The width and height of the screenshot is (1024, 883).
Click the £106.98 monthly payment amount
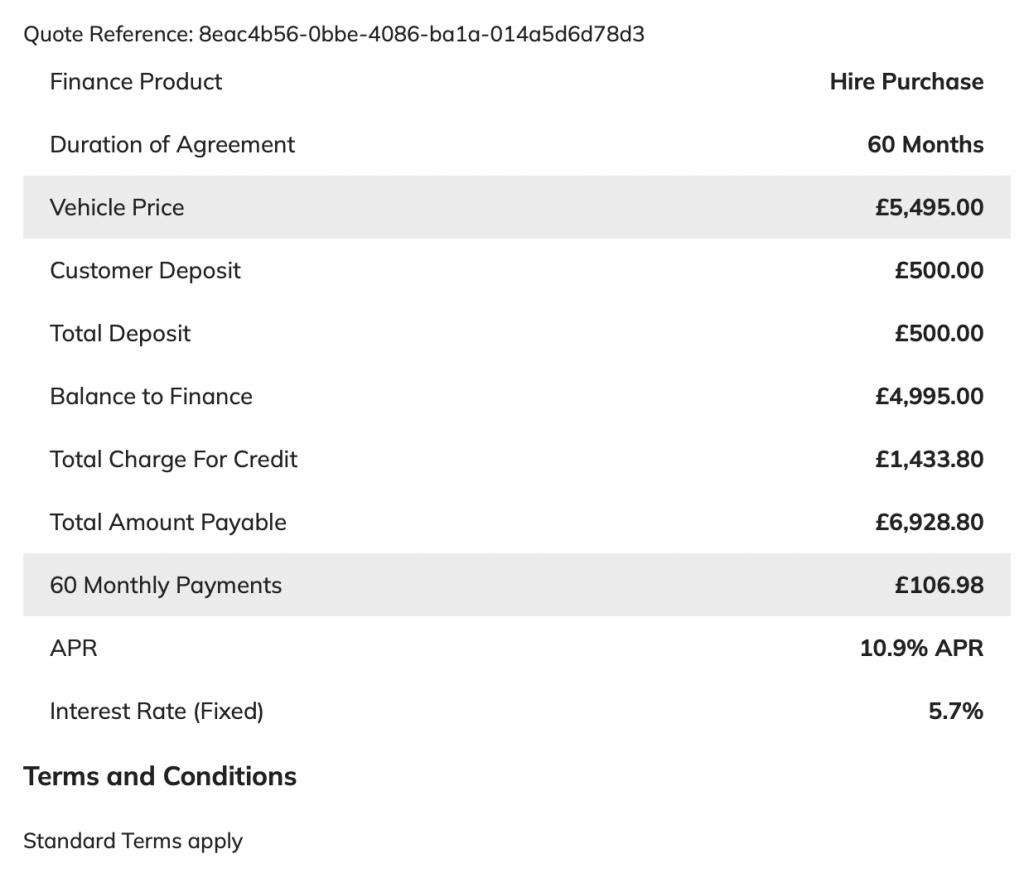click(939, 586)
